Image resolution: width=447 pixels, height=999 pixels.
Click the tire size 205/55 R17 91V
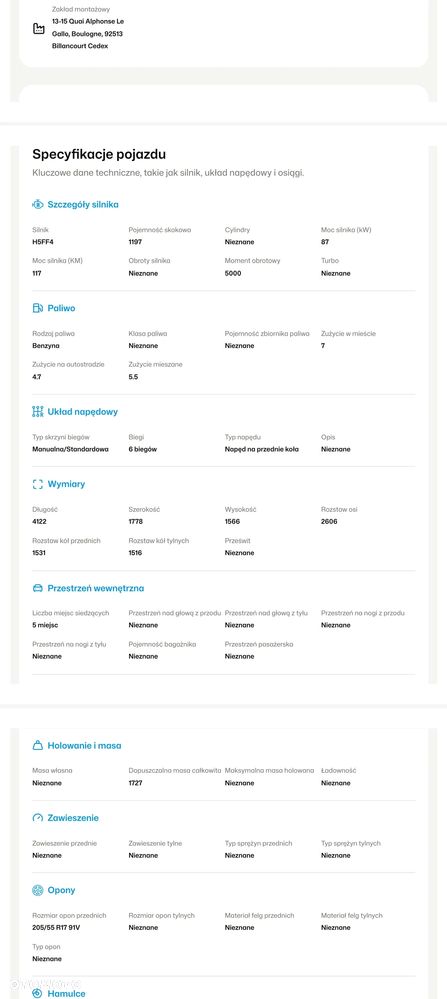54,928
